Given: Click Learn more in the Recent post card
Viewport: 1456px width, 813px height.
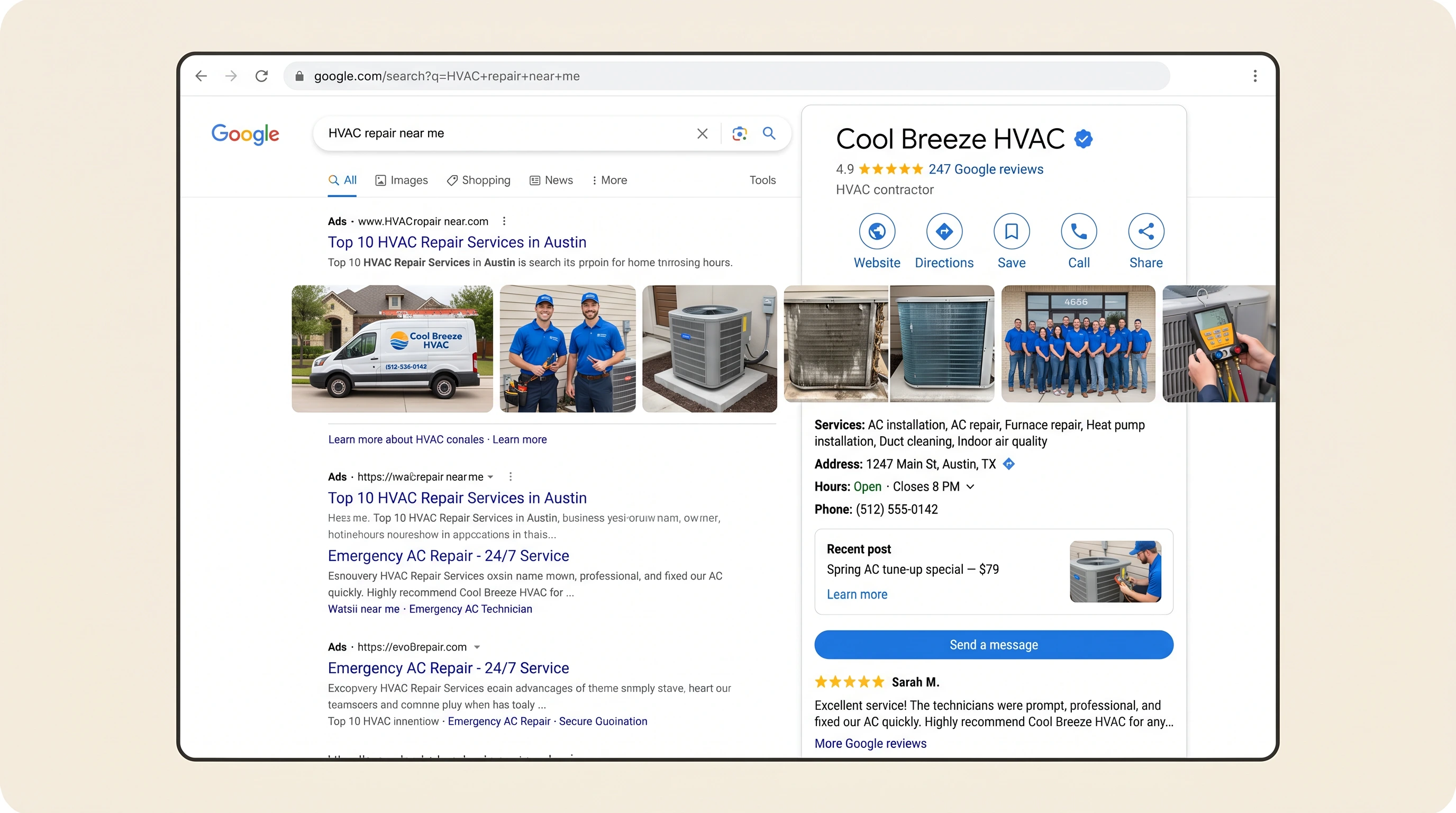Looking at the screenshot, I should (x=857, y=594).
